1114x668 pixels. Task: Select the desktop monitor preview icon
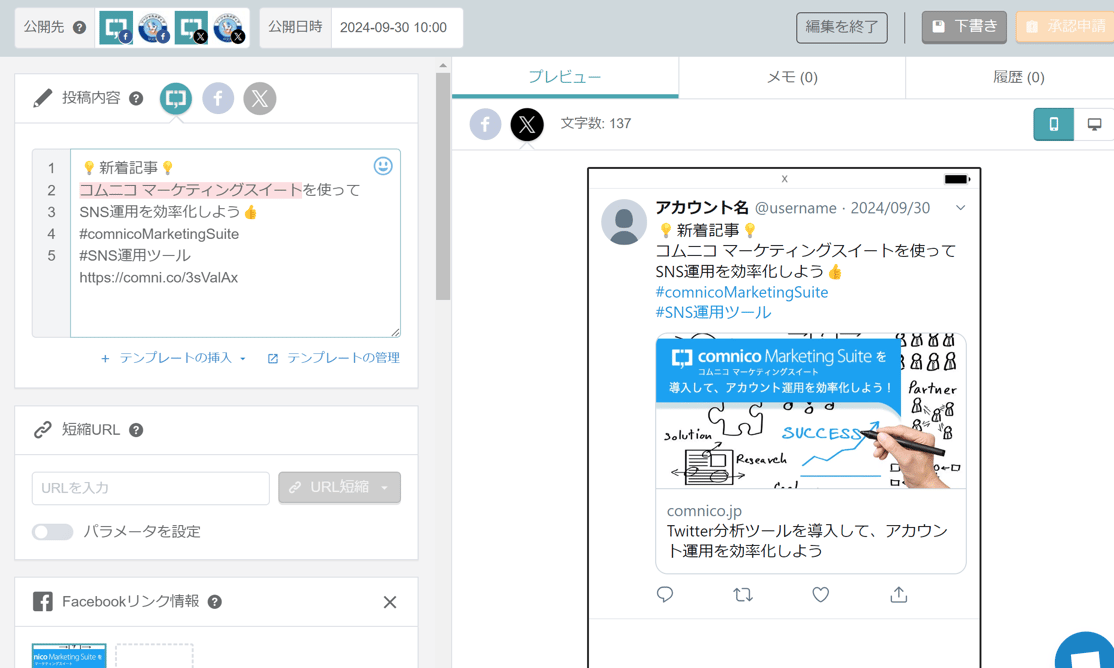(x=1094, y=123)
